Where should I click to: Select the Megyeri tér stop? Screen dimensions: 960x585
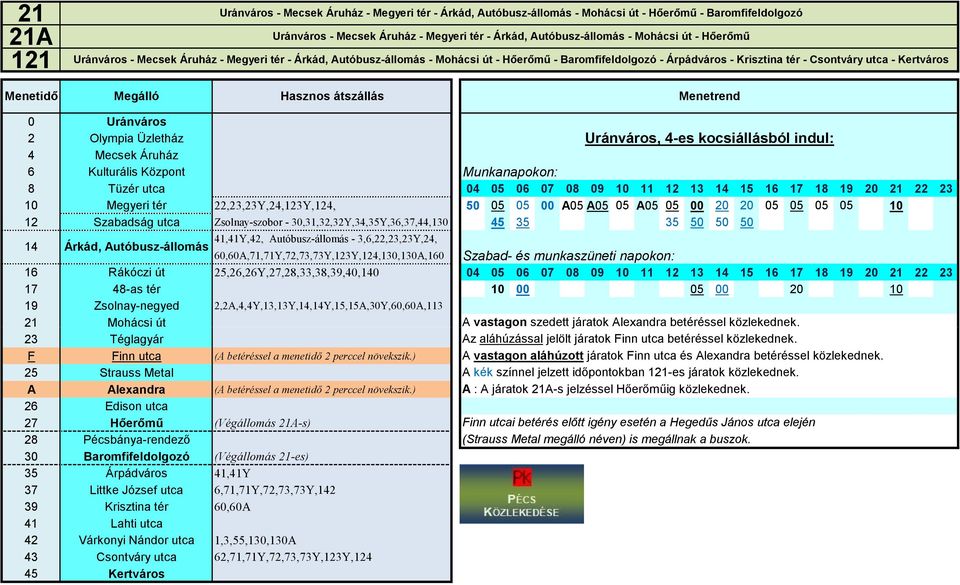click(x=136, y=206)
